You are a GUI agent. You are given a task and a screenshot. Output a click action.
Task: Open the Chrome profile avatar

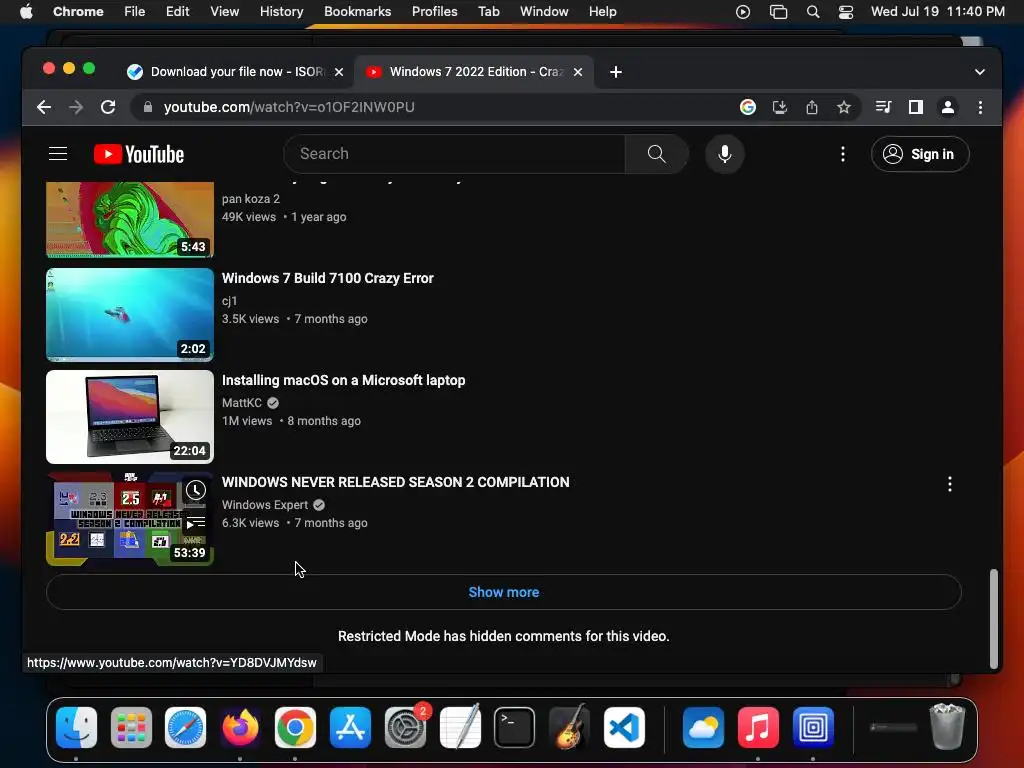coord(948,107)
